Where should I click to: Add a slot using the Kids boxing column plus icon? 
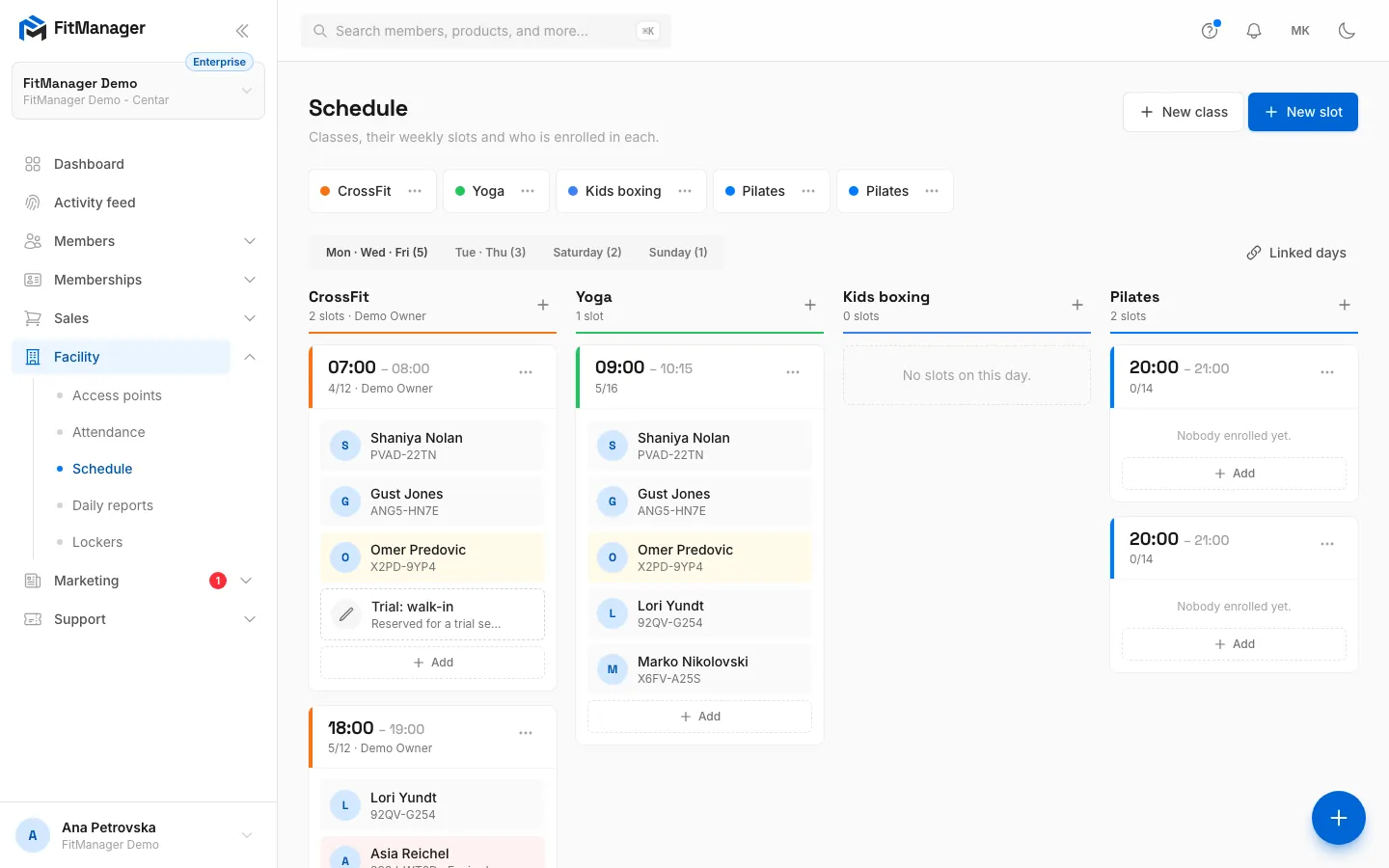coord(1077,305)
